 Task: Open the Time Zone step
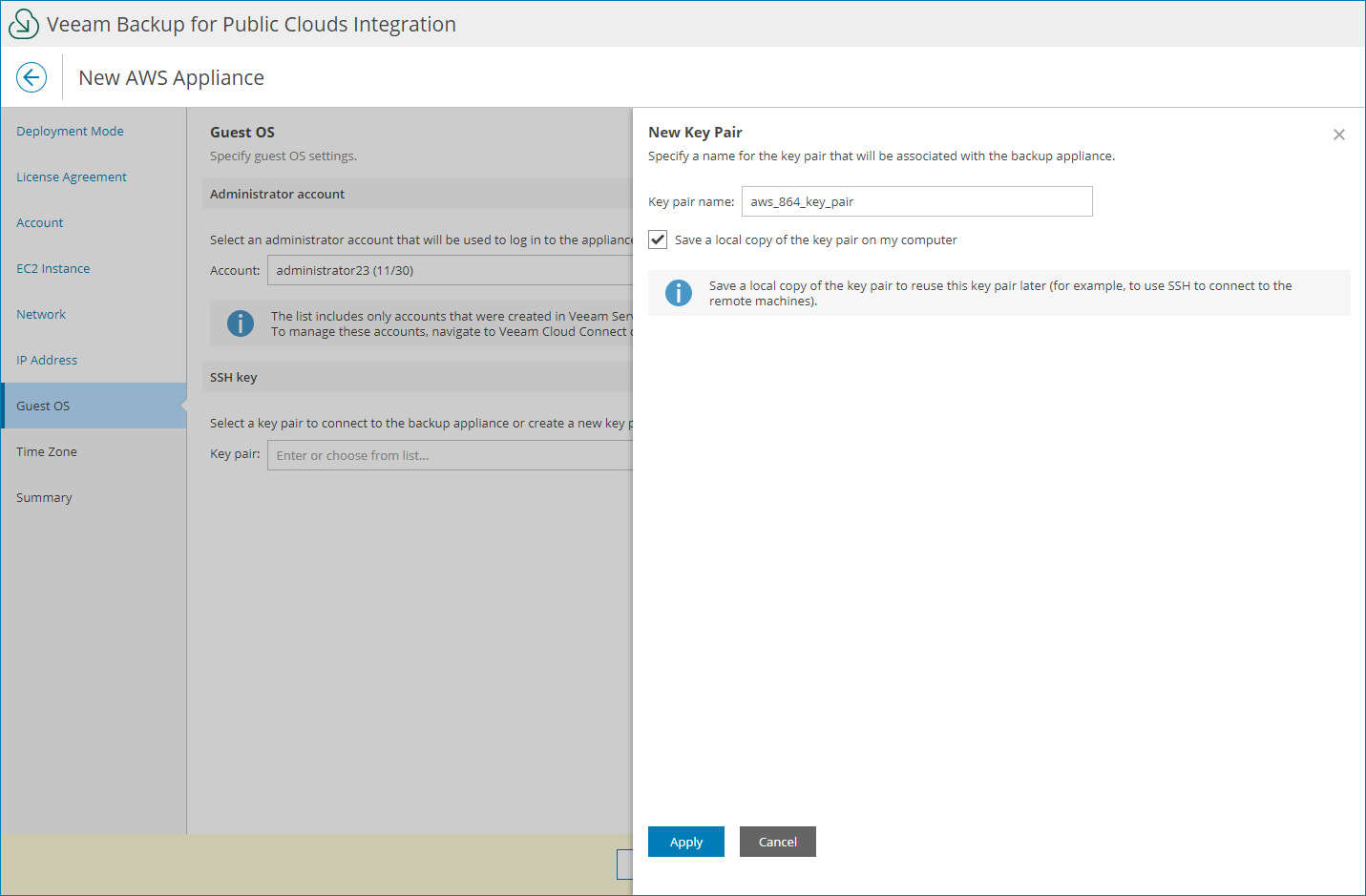pos(46,451)
